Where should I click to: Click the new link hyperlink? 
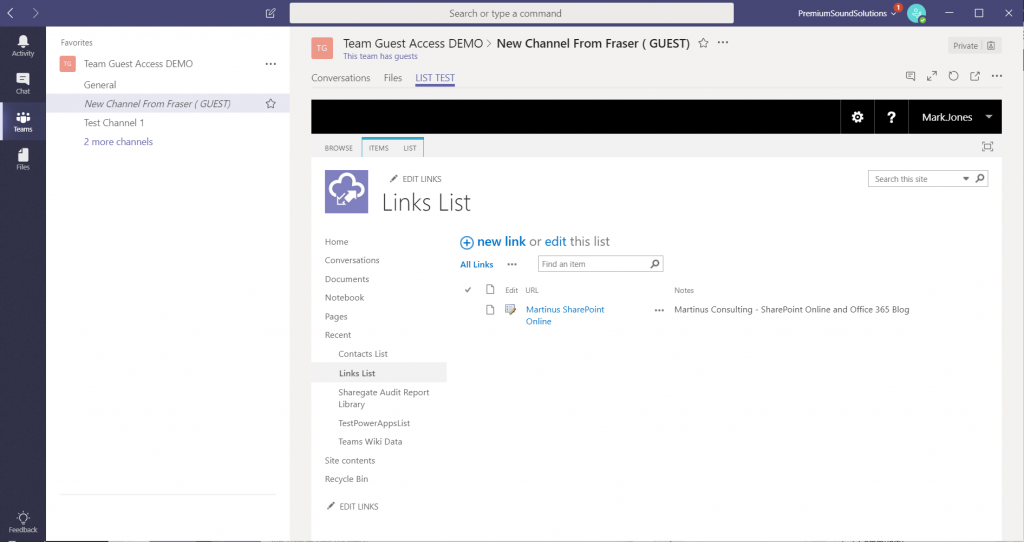(x=501, y=242)
